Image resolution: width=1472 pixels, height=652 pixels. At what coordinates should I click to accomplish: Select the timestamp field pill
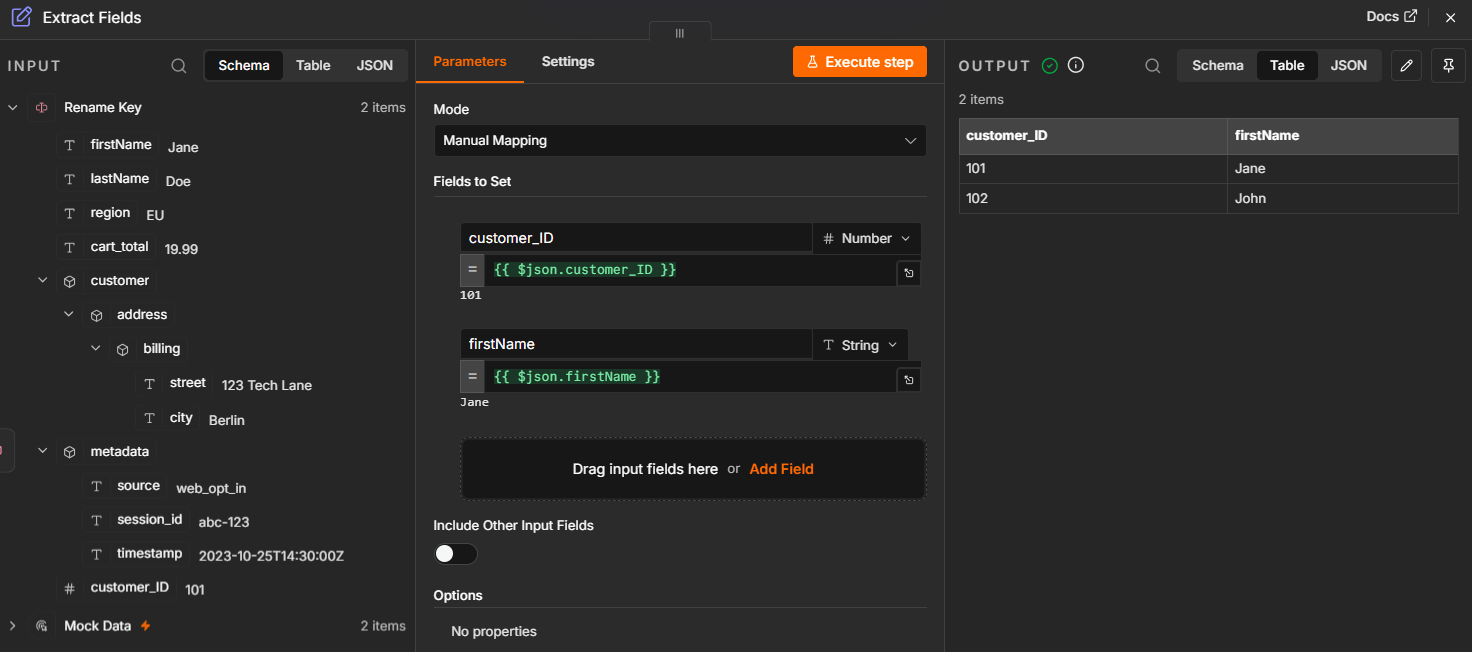[x=150, y=554]
